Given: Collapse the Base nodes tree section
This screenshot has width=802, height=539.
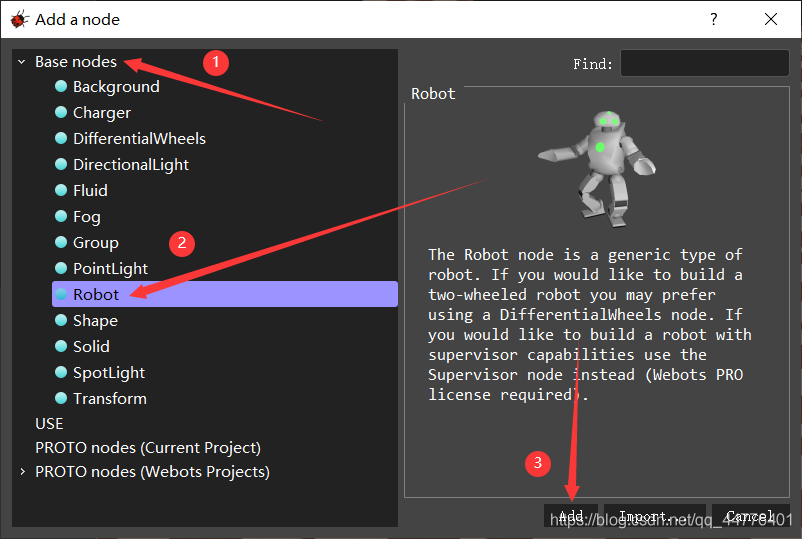Looking at the screenshot, I should (x=21, y=62).
